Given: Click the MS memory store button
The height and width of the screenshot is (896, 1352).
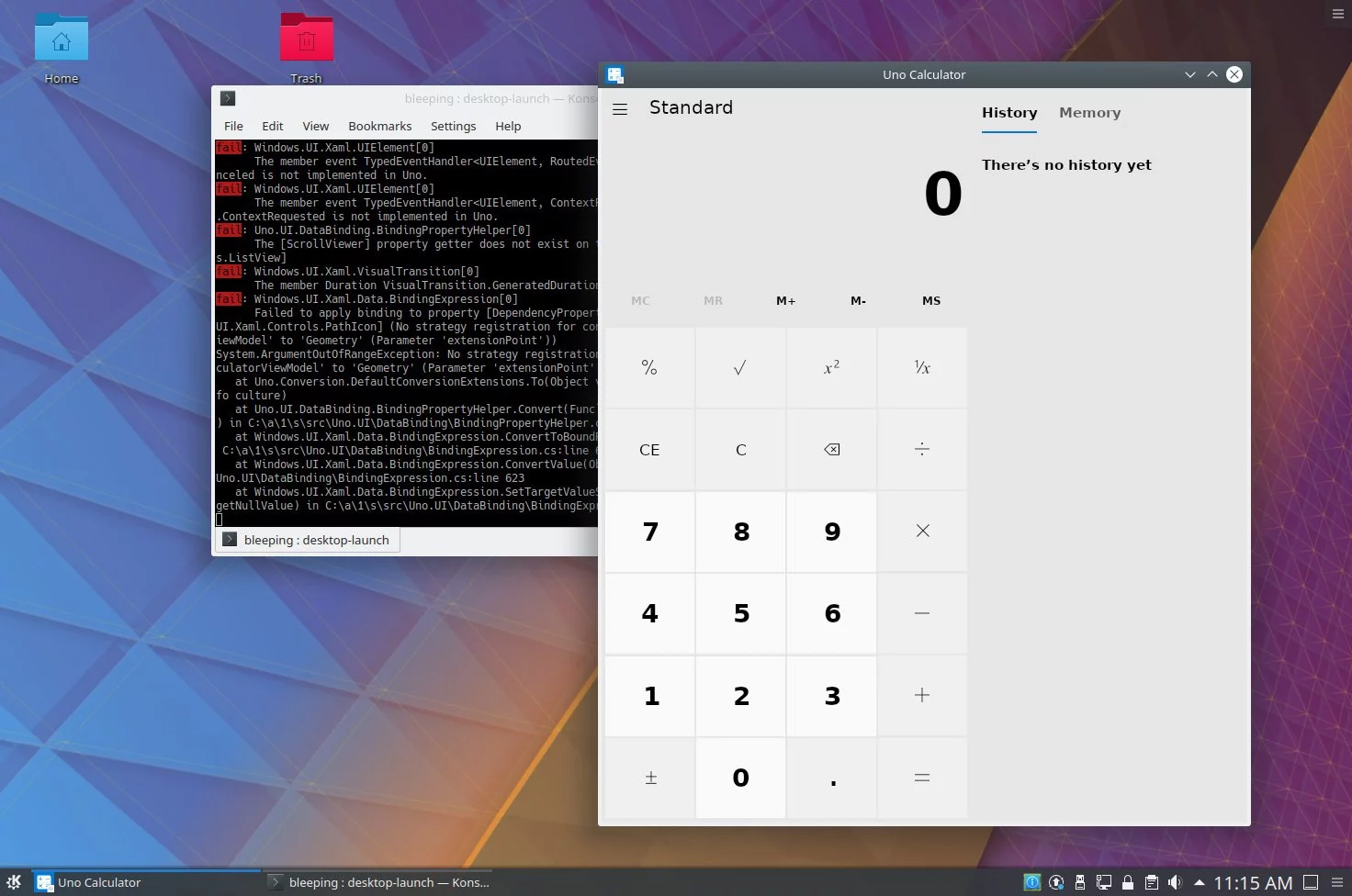Looking at the screenshot, I should 931,301.
